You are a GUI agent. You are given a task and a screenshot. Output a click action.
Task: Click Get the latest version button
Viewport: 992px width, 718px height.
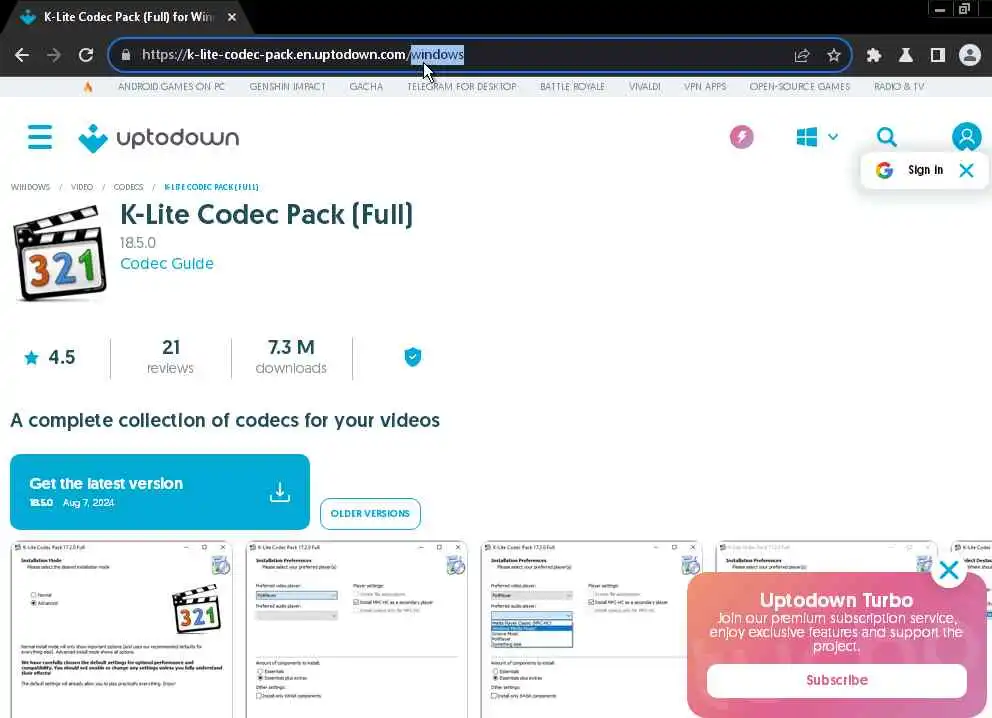click(160, 492)
